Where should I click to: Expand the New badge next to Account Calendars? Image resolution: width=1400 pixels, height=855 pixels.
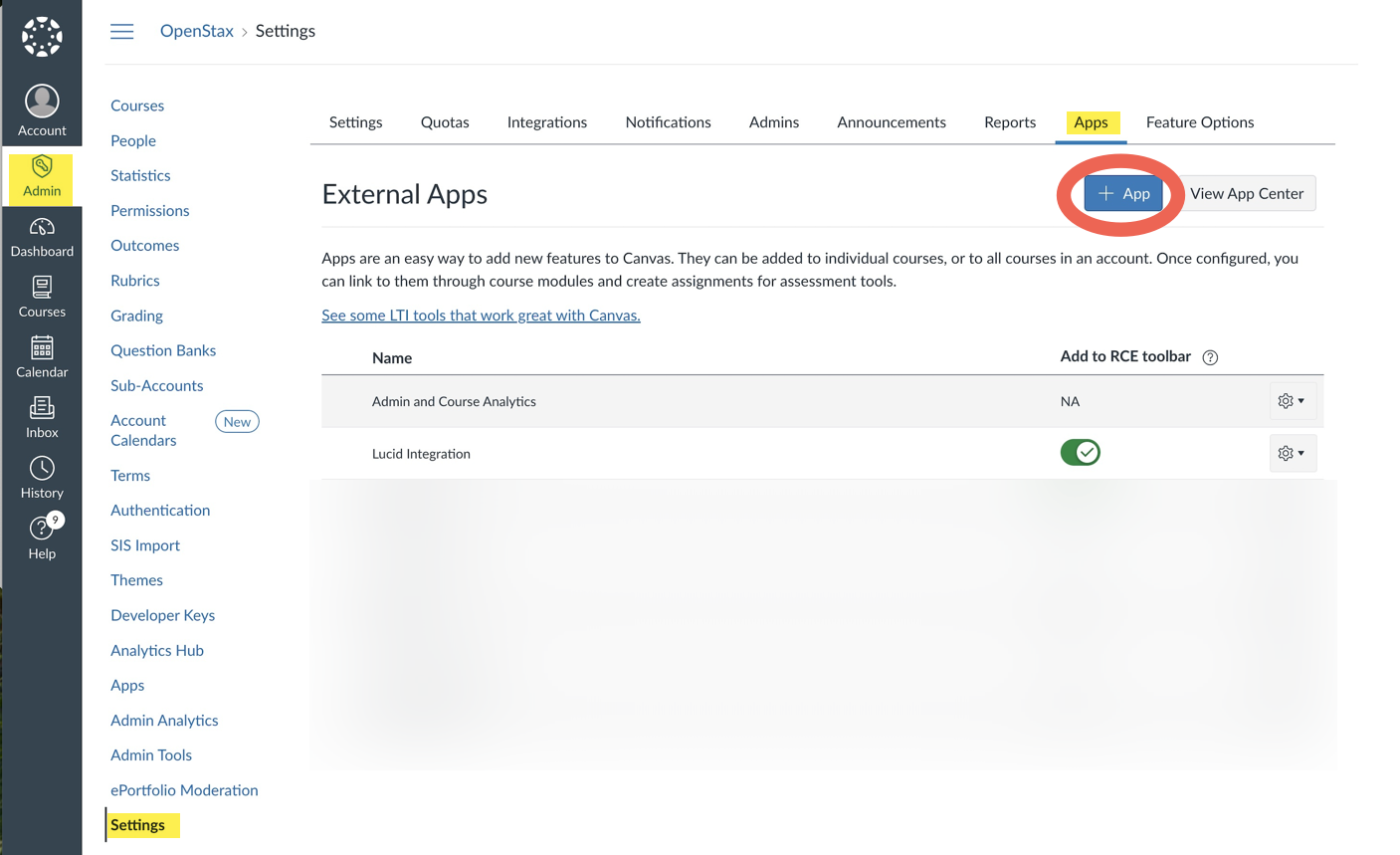click(237, 421)
